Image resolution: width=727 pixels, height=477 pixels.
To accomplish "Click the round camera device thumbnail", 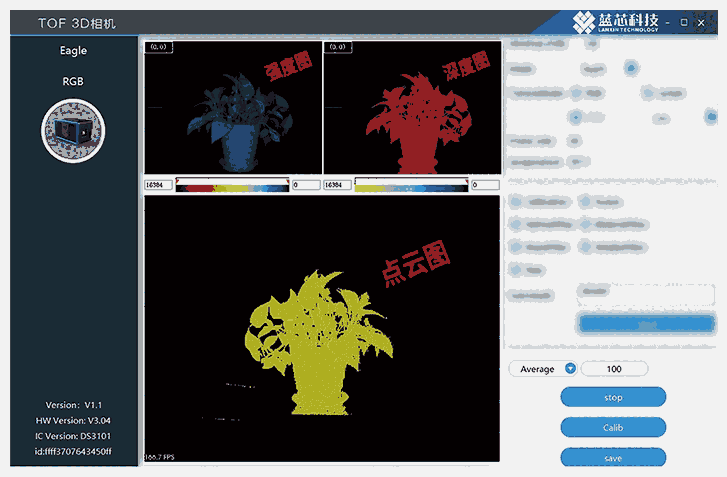I will [73, 131].
